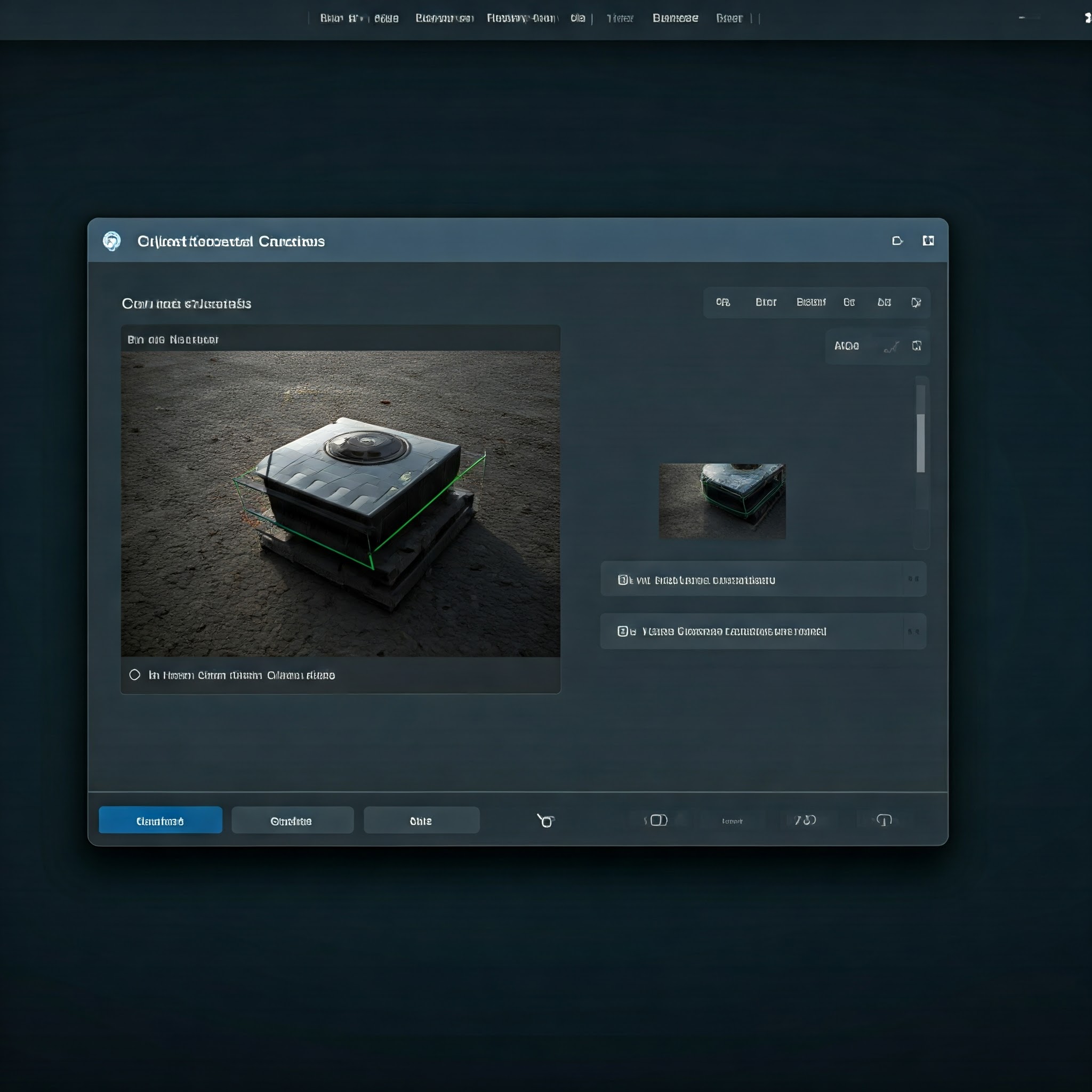The width and height of the screenshot is (1092, 1092).
Task: Click the square icon at right end of the 'OR Bior' toolbar
Action: (916, 302)
